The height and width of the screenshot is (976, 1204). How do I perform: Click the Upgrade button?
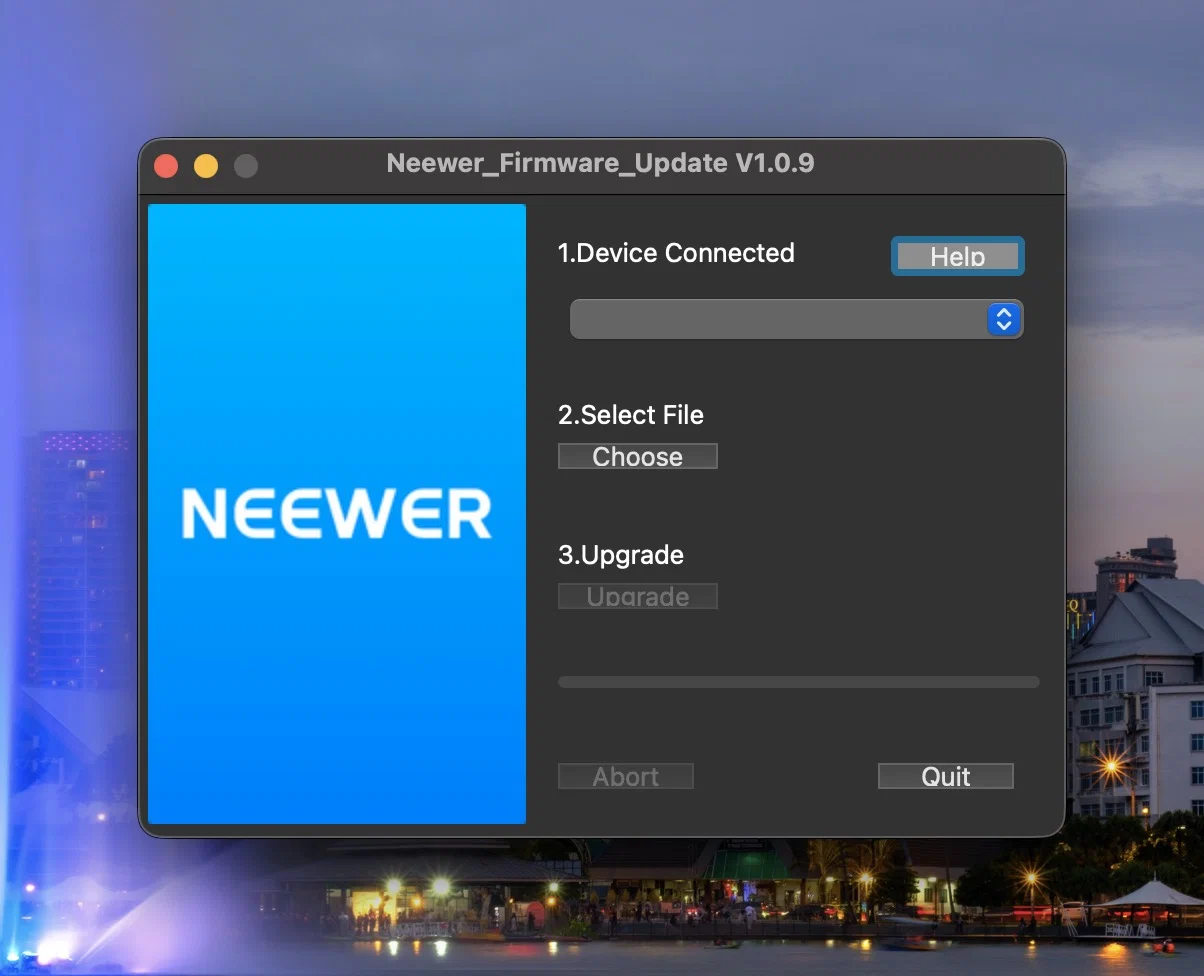(637, 596)
